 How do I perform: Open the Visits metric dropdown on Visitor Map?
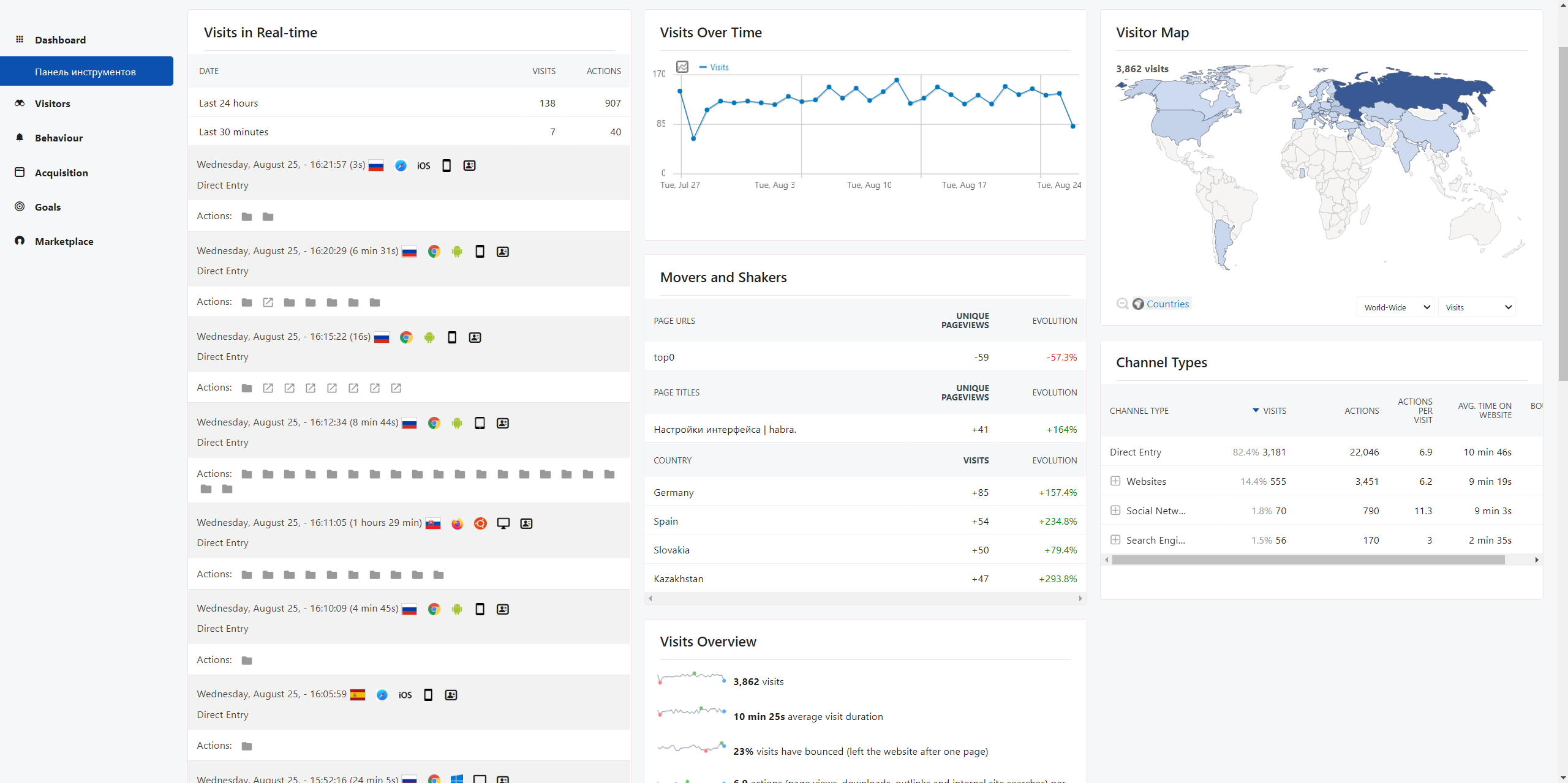pyautogui.click(x=1477, y=307)
